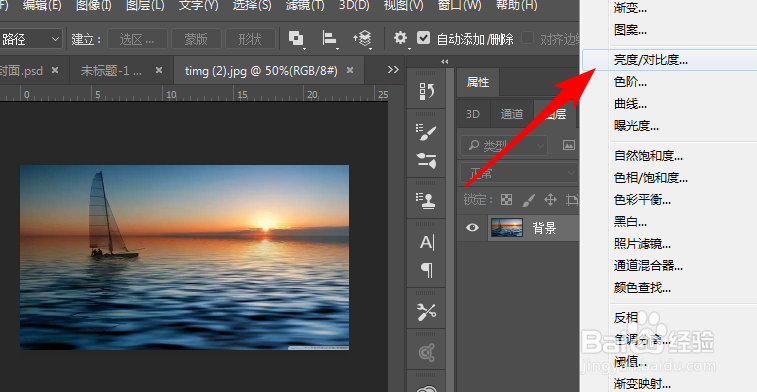This screenshot has width=757, height=392.
Task: Toggle the 对齐边缘 checkbox
Action: [x=528, y=38]
